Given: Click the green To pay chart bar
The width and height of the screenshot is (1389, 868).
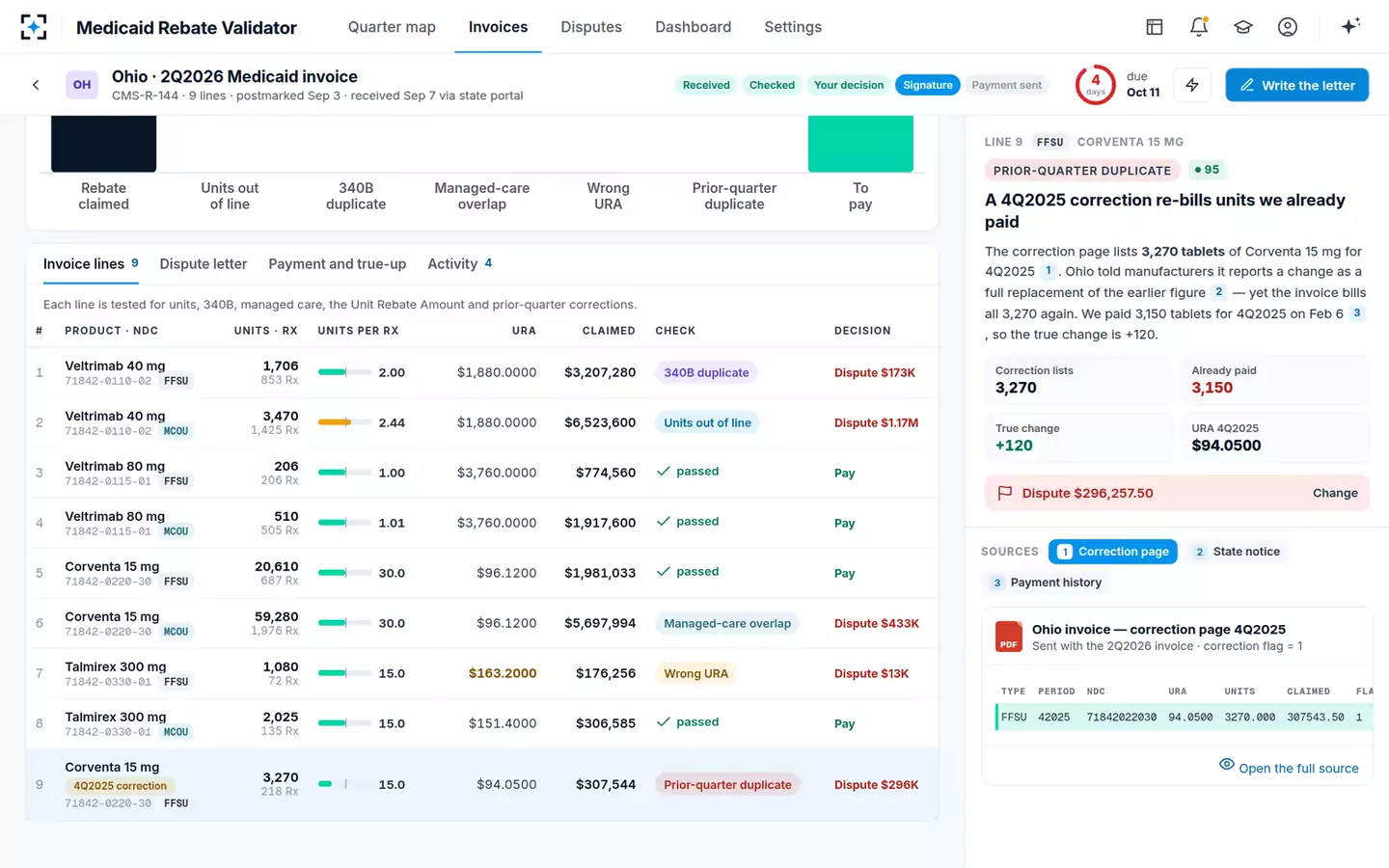Looking at the screenshot, I should click(860, 144).
